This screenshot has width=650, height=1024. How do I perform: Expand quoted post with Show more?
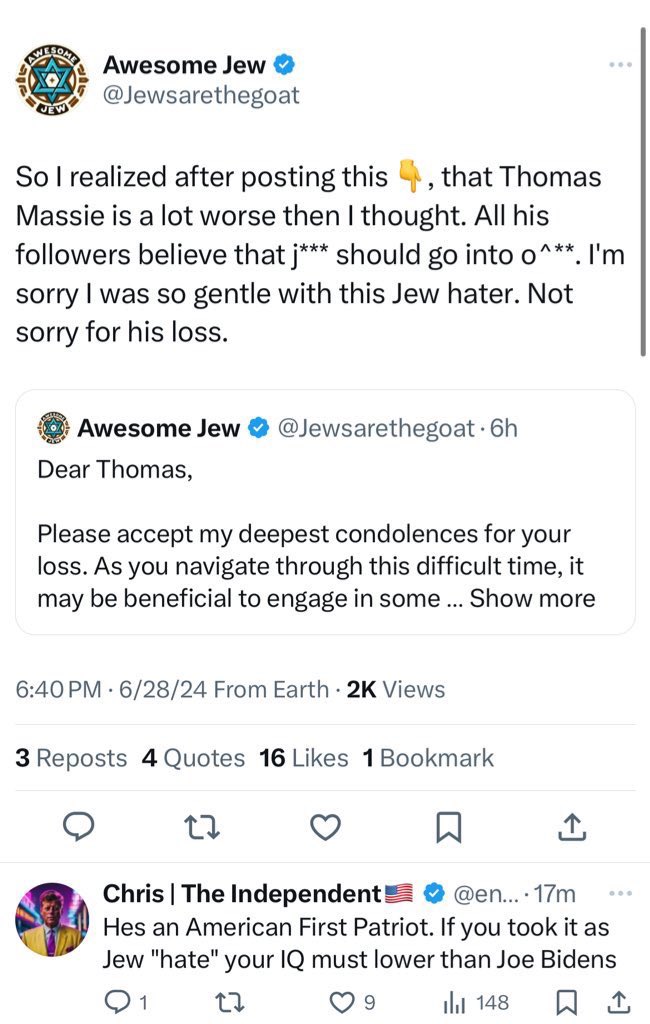pyautogui.click(x=532, y=599)
